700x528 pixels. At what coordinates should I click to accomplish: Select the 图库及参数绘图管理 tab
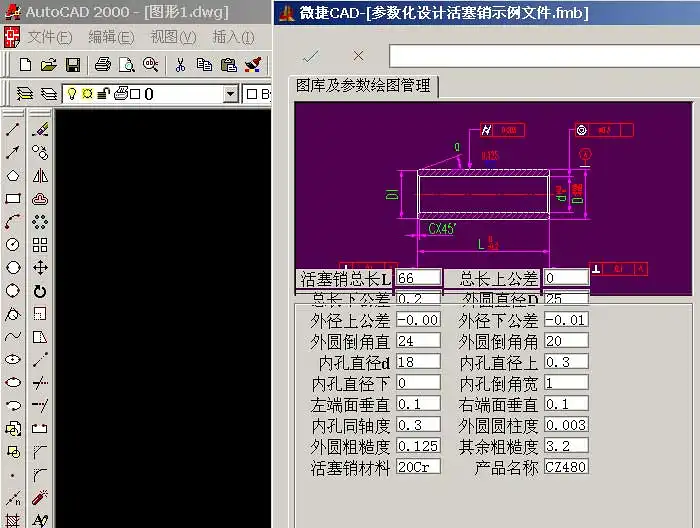coord(363,86)
